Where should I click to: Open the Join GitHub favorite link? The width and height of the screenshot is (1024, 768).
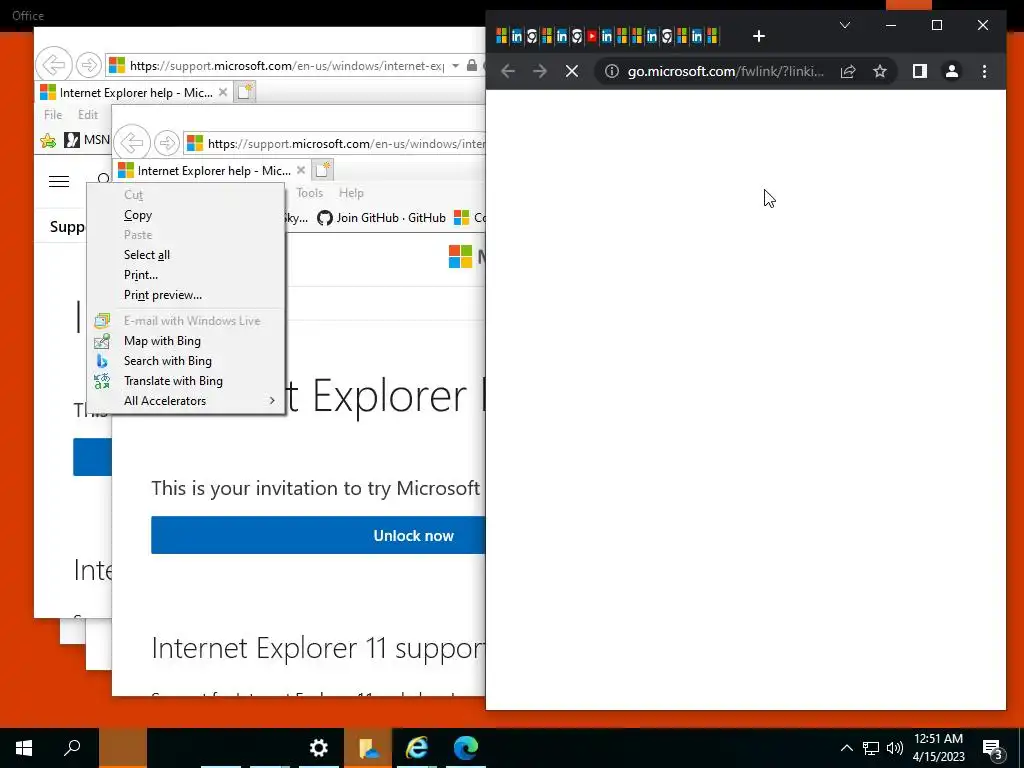coord(381,217)
